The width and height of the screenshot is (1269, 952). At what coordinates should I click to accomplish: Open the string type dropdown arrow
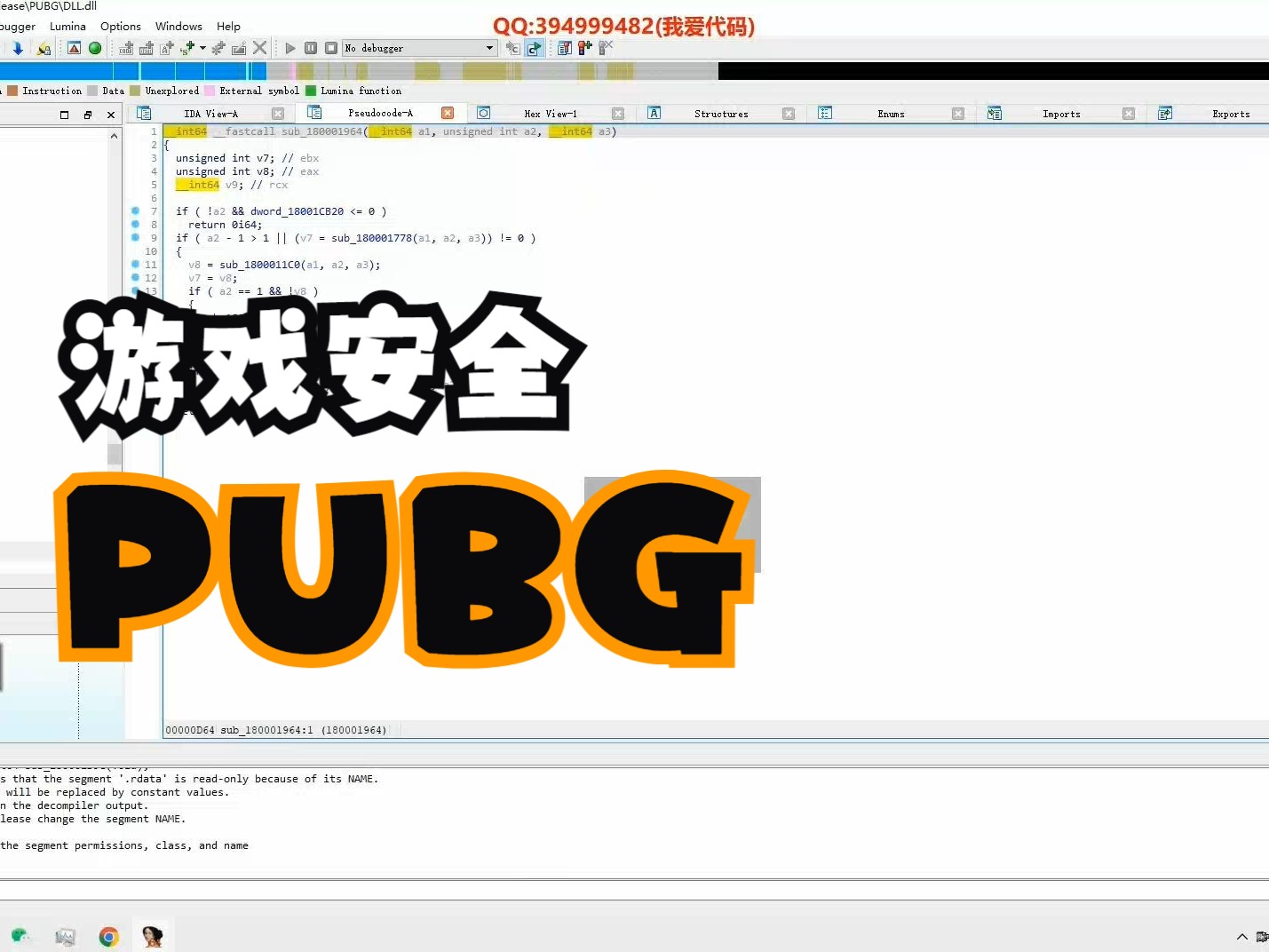click(203, 48)
